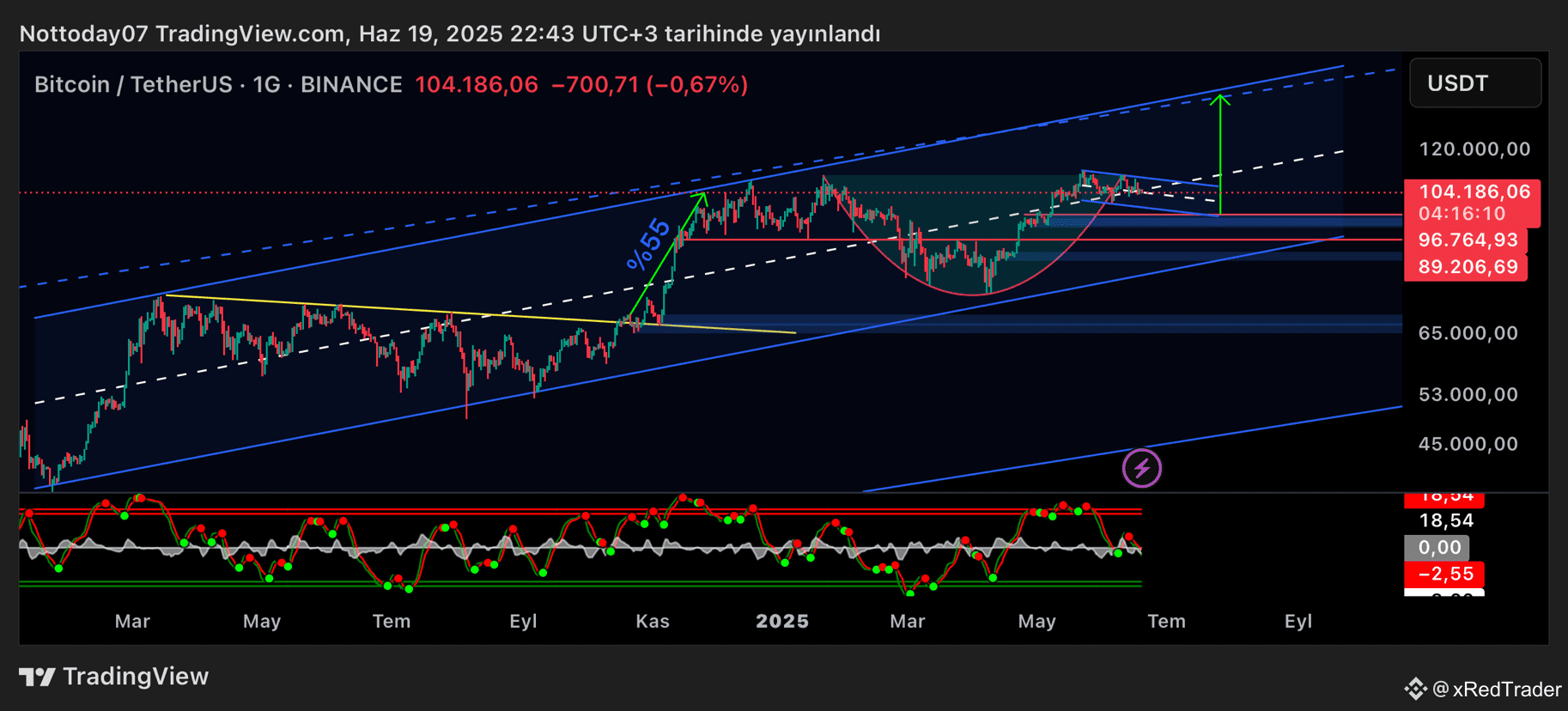Click the Kas month label on time axis
This screenshot has width=1568, height=711.
[653, 621]
